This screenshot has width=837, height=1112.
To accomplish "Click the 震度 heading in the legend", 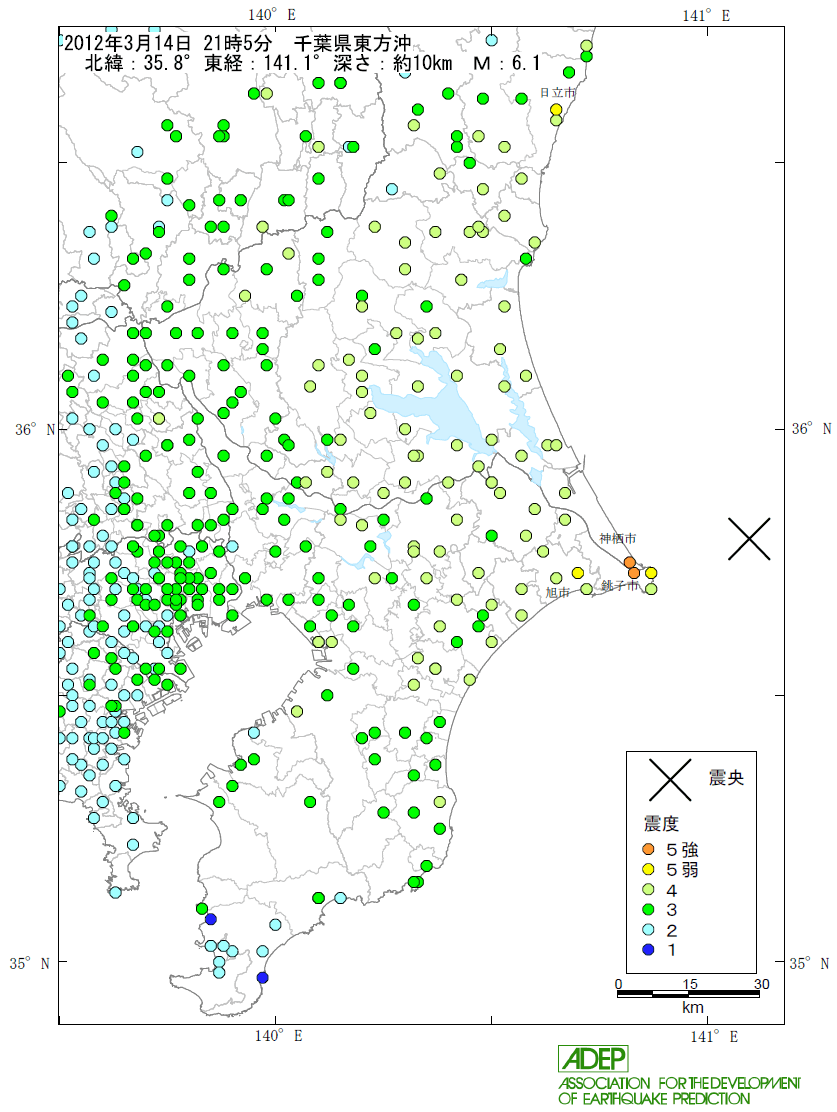I will 661,823.
